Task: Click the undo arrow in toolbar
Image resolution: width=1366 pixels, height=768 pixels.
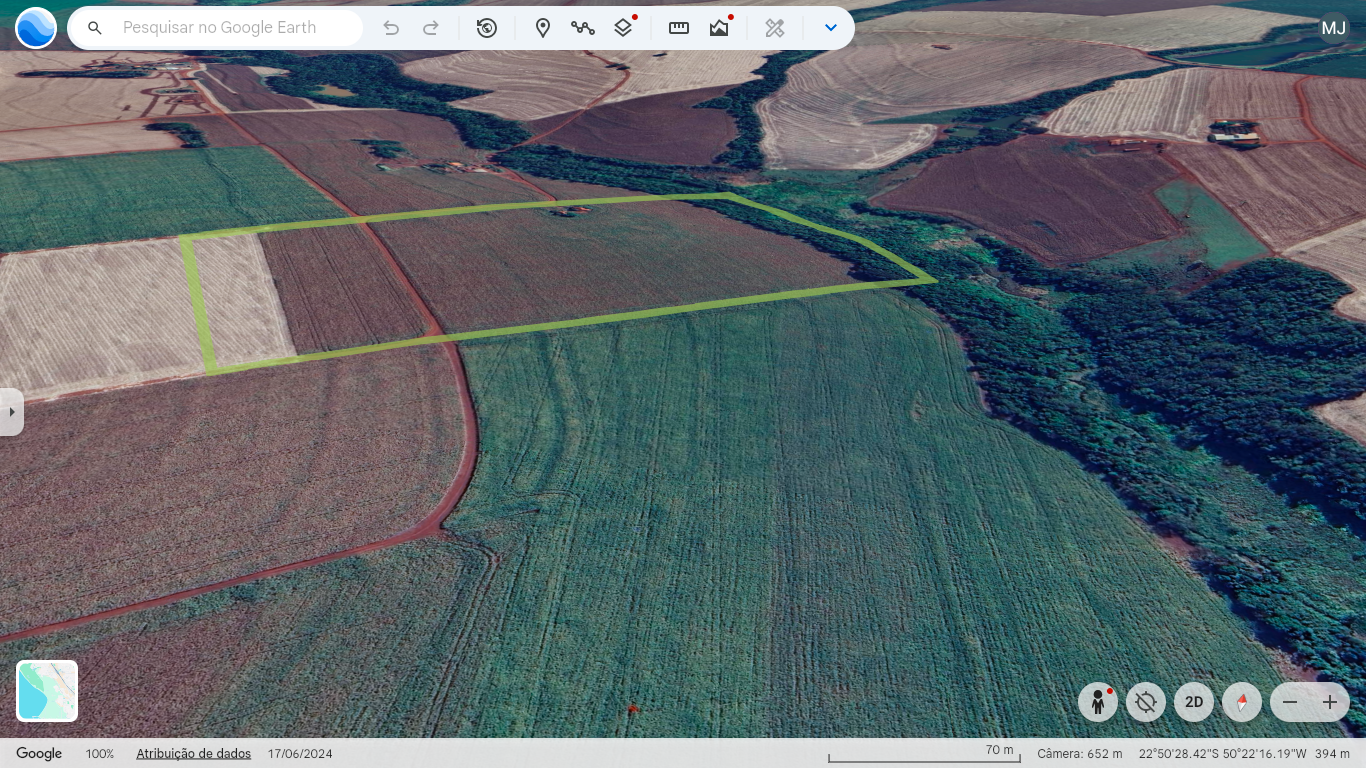Action: pyautogui.click(x=391, y=28)
